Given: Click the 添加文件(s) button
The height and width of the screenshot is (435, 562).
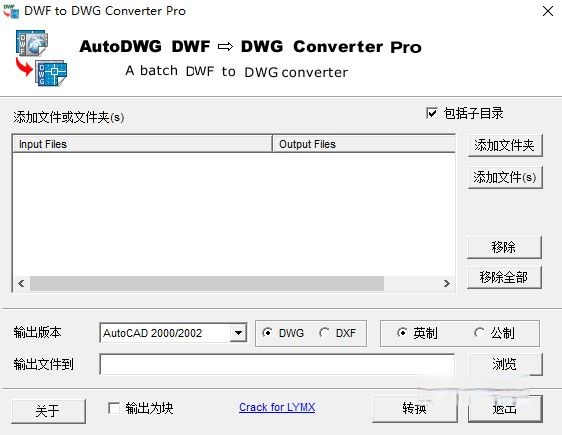Looking at the screenshot, I should (505, 177).
